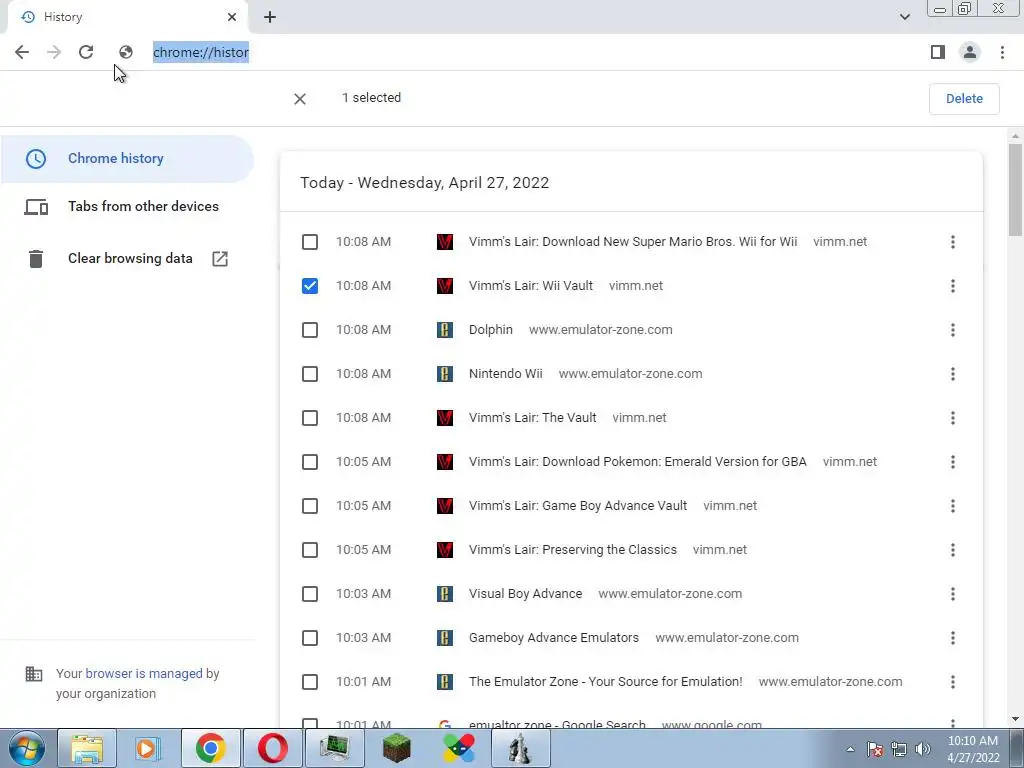The height and width of the screenshot is (768, 1024).
Task: Open the tab search chevron
Action: (x=905, y=17)
